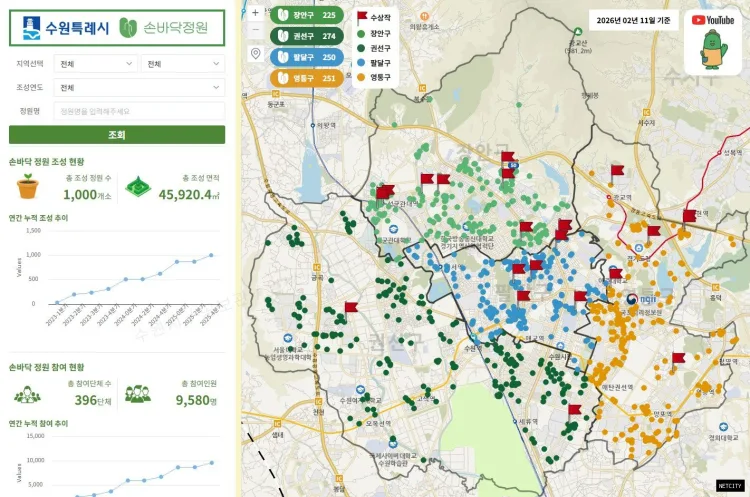This screenshot has width=750, height=497.
Task: Toggle the 권선구 274 district filter
Action: [x=306, y=36]
